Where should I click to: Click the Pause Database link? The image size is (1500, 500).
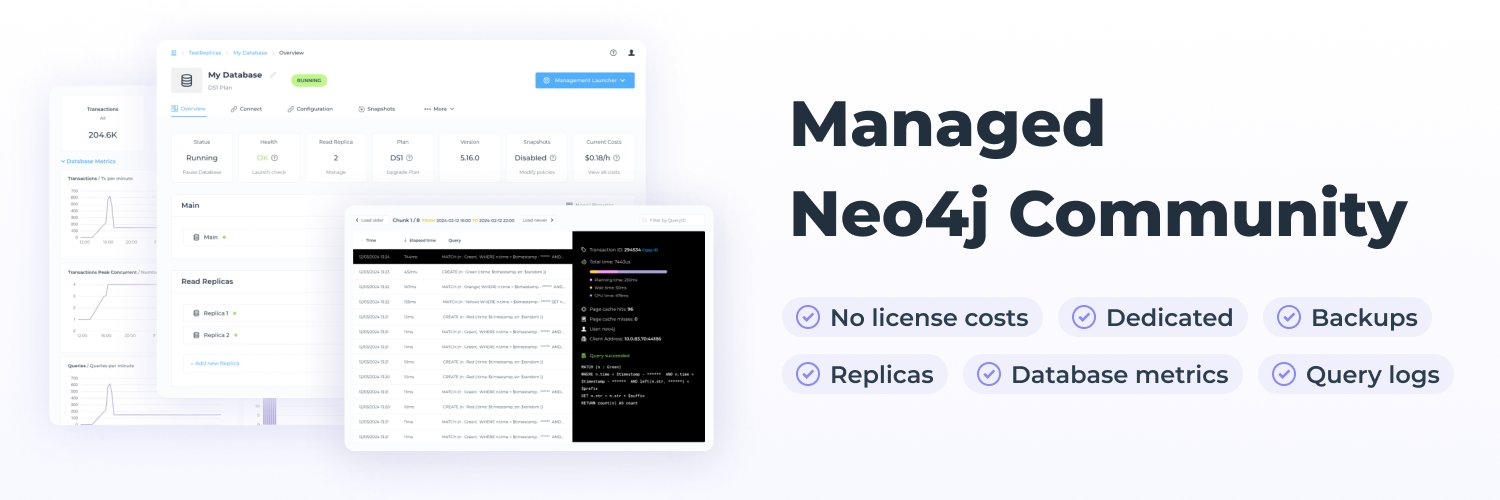pyautogui.click(x=202, y=172)
